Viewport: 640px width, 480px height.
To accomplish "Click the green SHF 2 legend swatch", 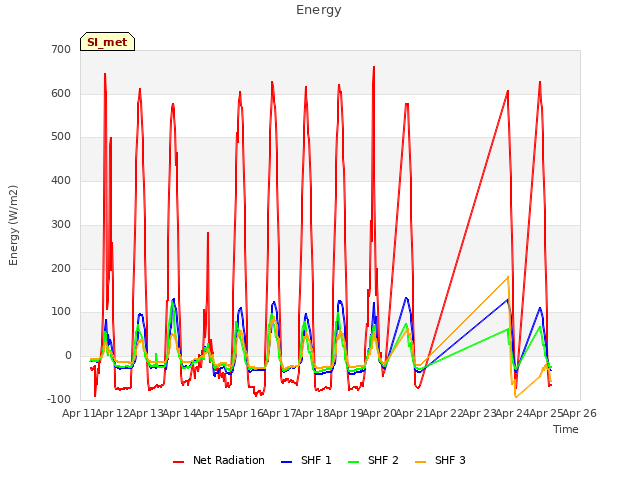I will [x=353, y=462].
